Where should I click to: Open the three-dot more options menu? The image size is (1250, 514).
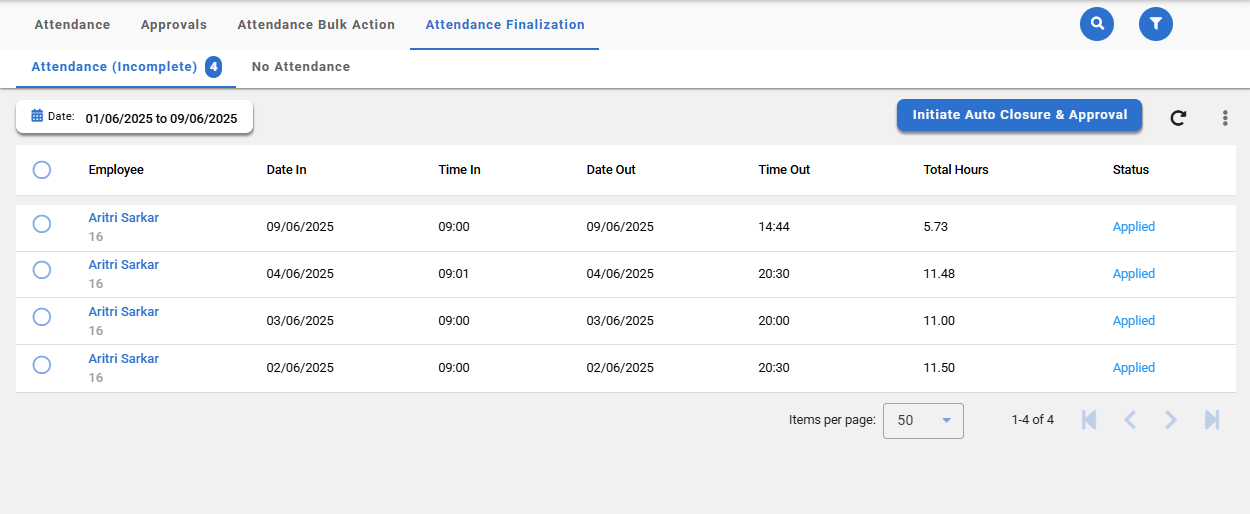coord(1225,118)
